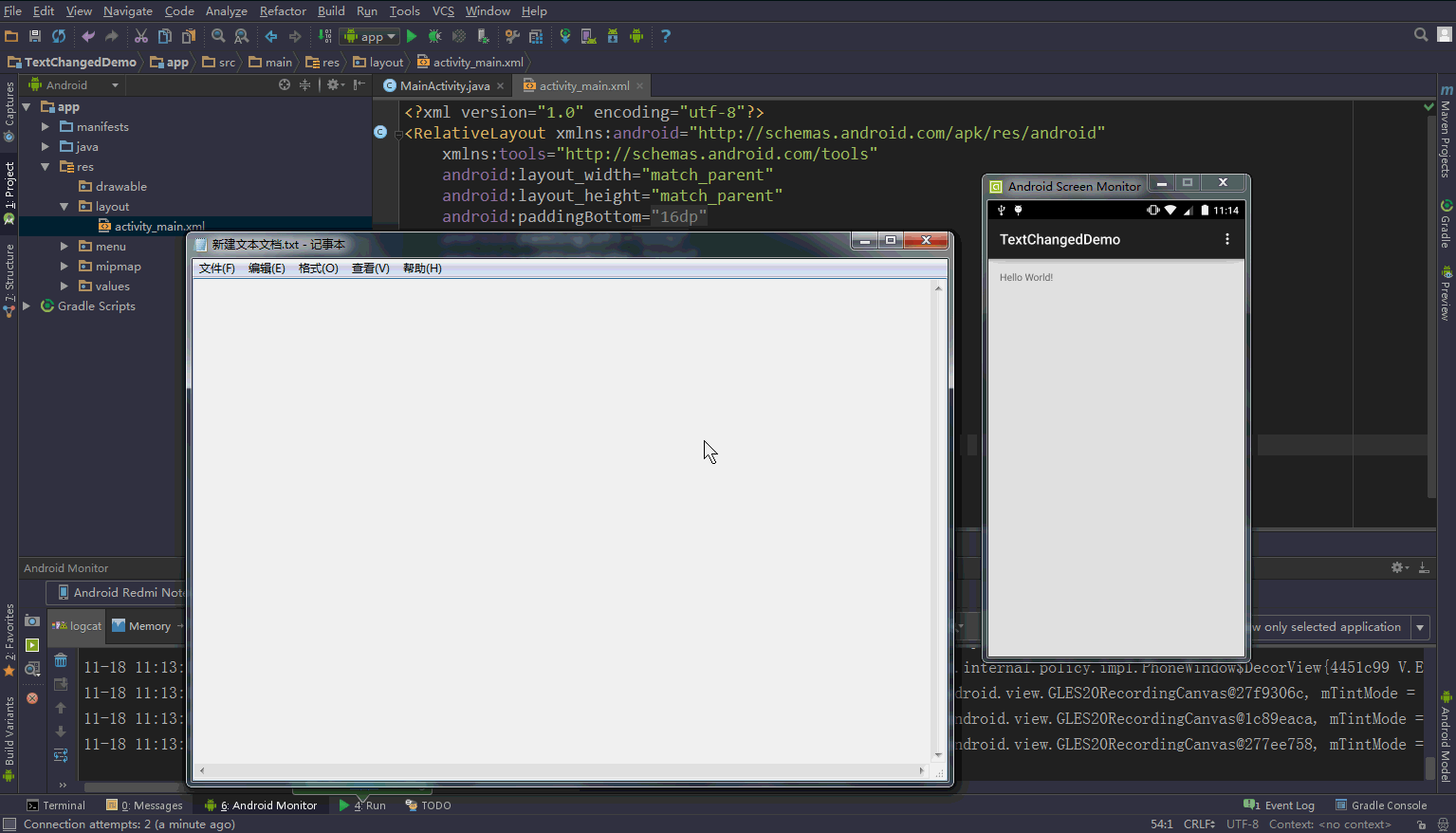Click the logcat screen capture camera icon
The width and height of the screenshot is (1456, 833).
tap(32, 620)
